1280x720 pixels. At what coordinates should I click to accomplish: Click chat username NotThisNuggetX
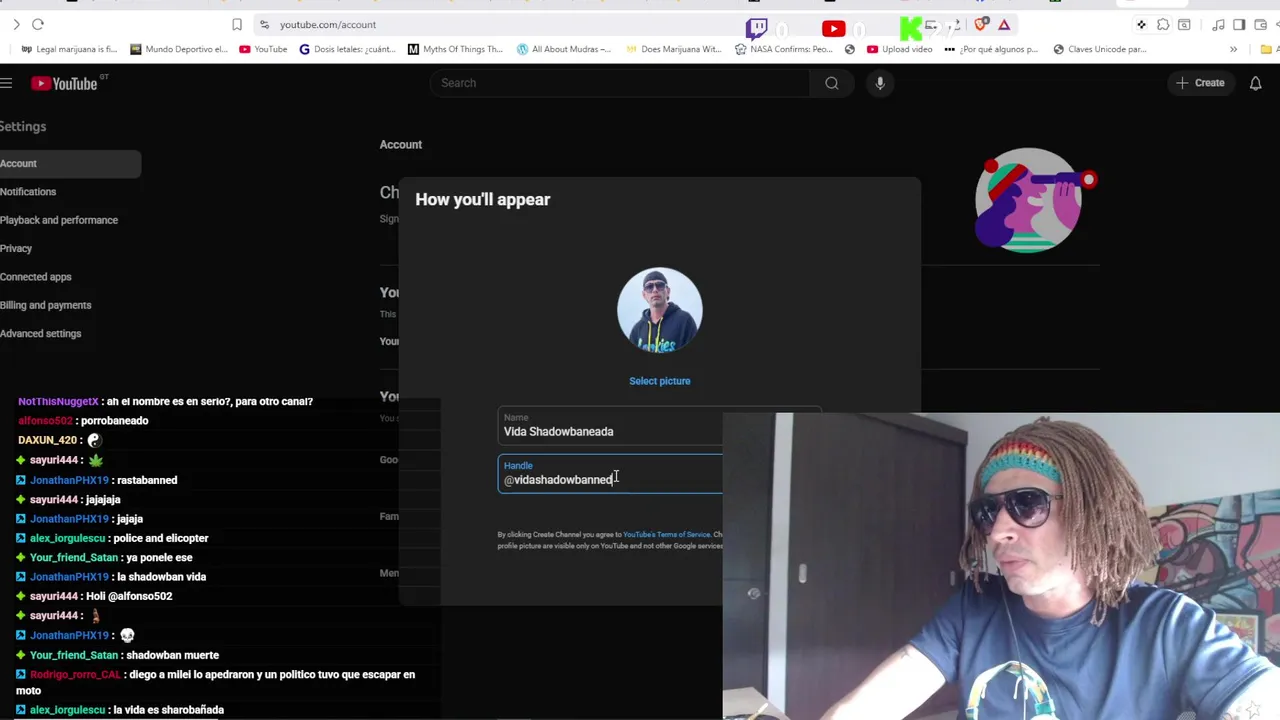tap(58, 401)
